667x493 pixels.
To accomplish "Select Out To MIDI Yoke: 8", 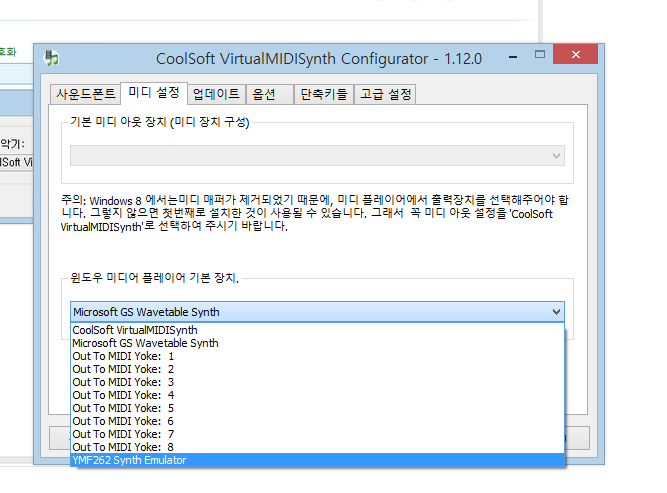I will click(317, 447).
